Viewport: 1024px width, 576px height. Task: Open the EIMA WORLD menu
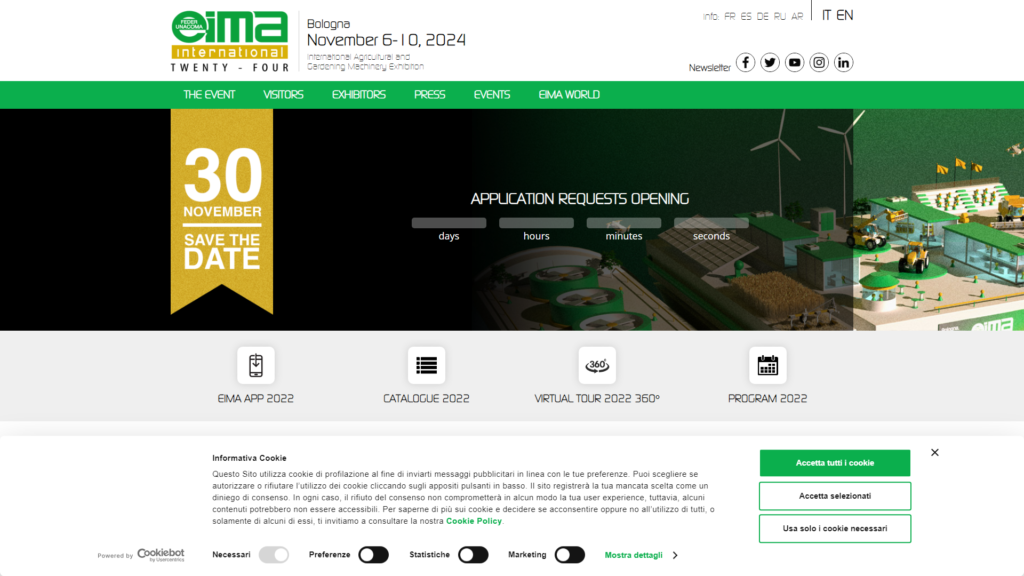point(569,95)
